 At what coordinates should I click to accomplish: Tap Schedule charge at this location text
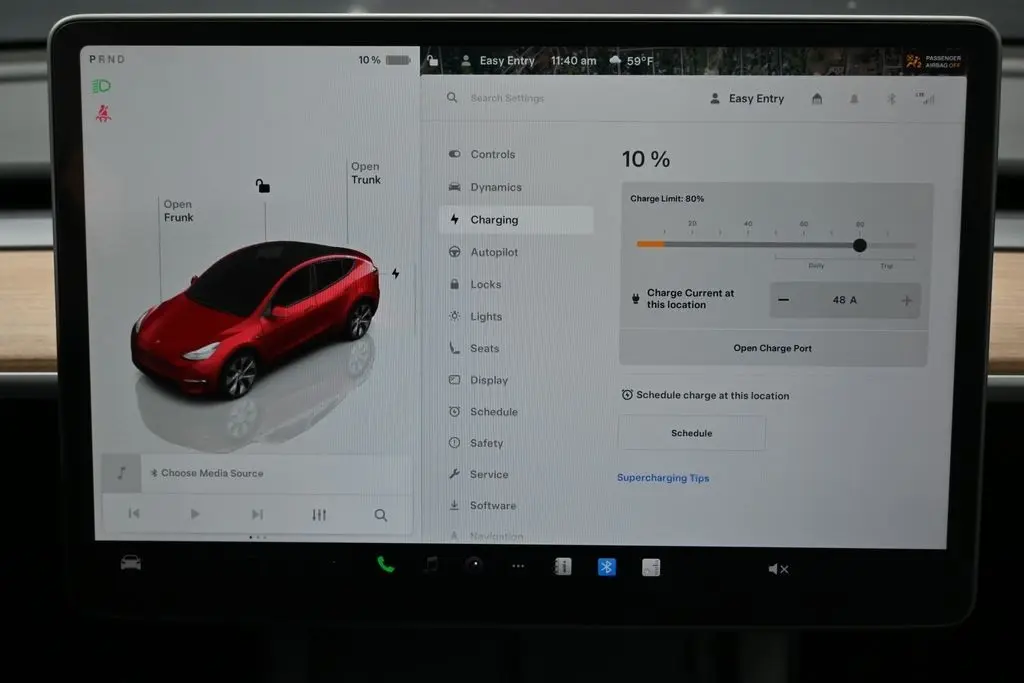(x=712, y=395)
